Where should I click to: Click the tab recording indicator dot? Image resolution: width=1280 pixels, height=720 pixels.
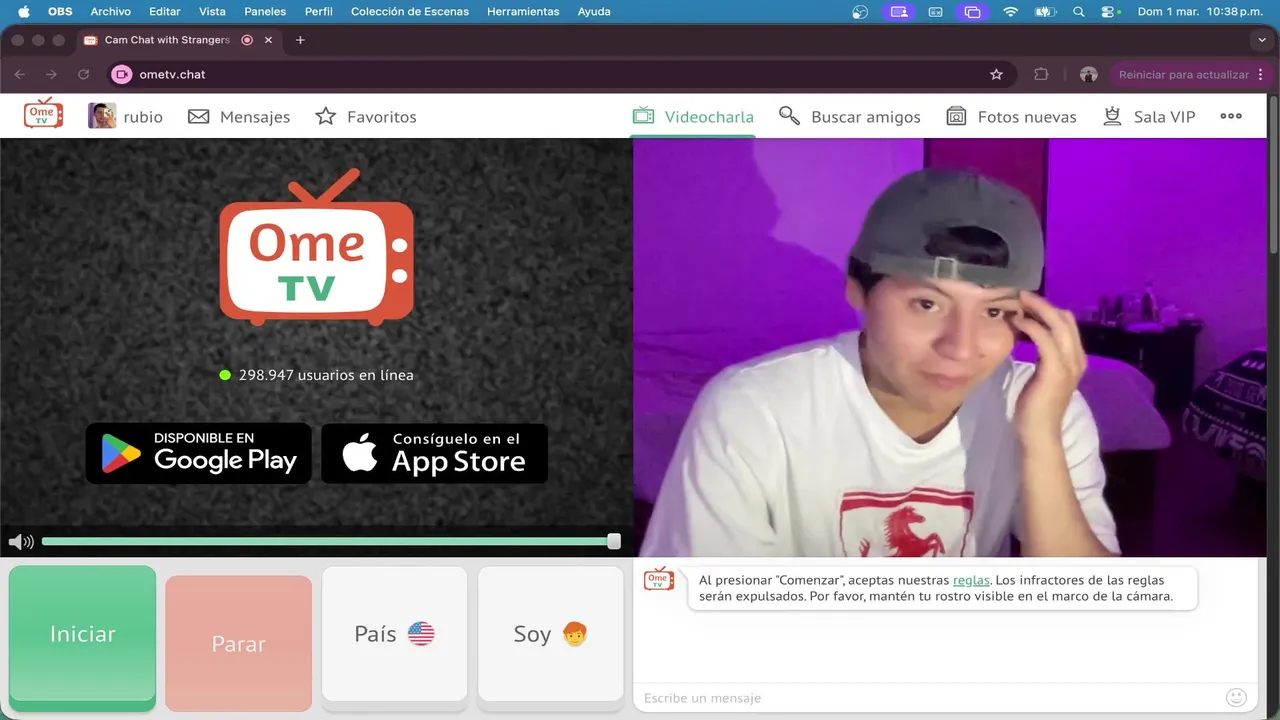[x=247, y=40]
